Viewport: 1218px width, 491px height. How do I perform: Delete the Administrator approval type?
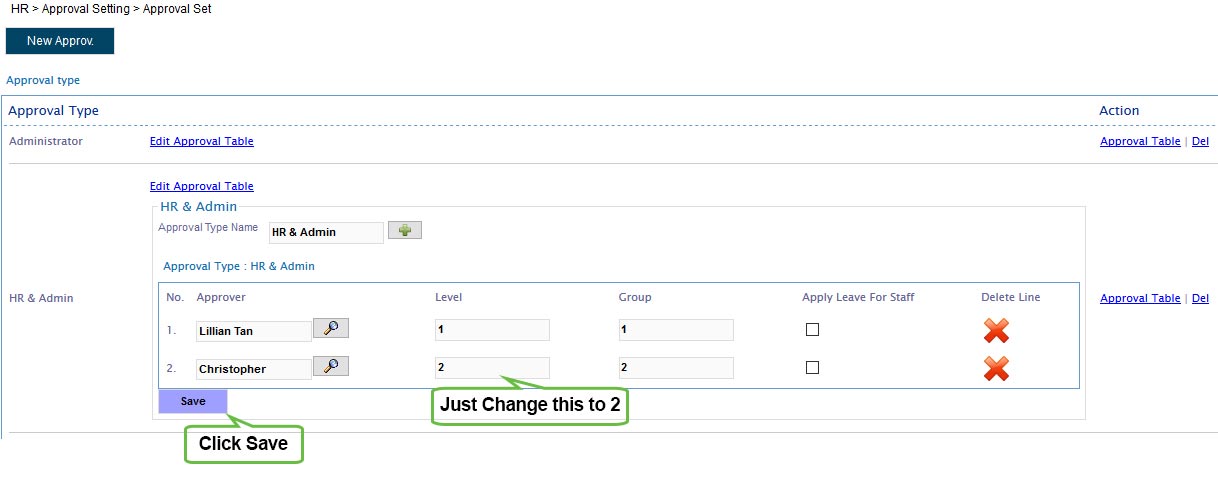(1200, 141)
